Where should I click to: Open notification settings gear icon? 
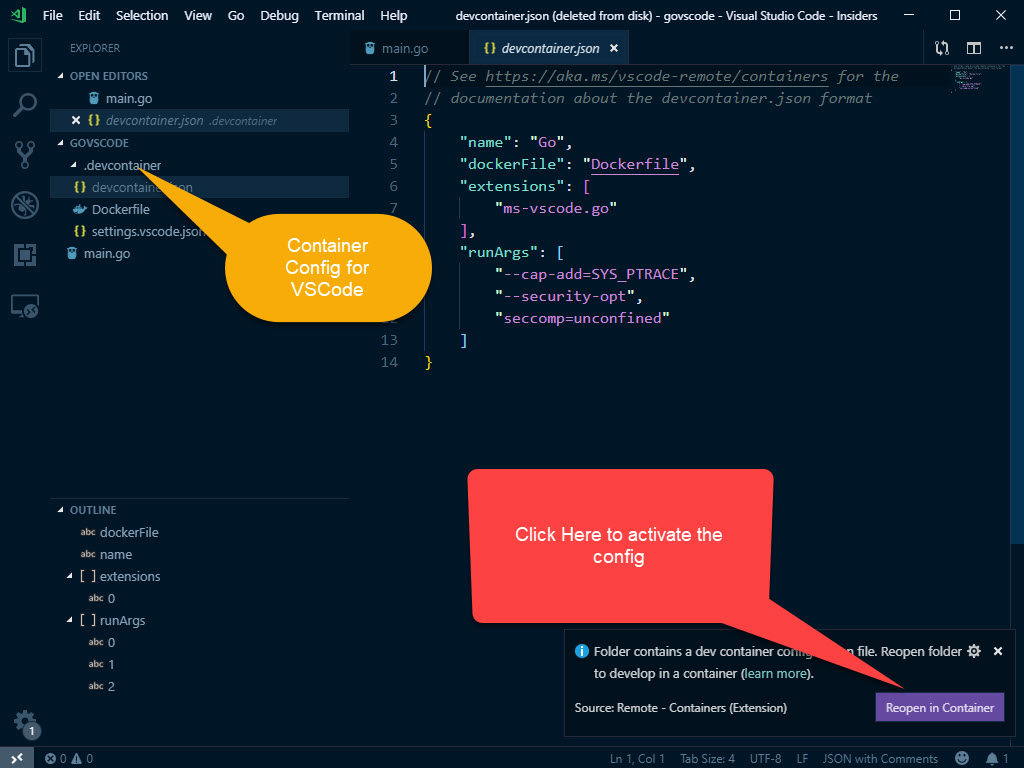973,651
